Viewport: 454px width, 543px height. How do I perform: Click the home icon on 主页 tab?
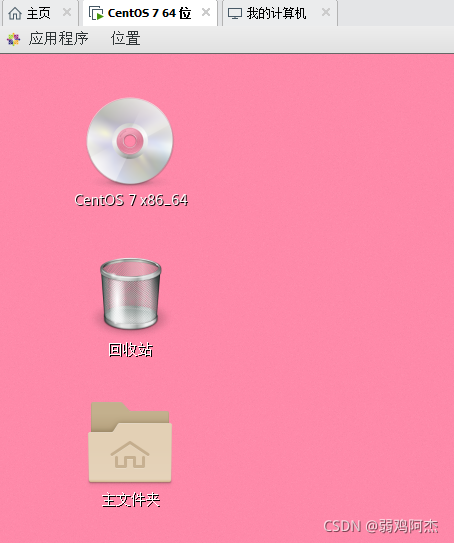pos(15,14)
